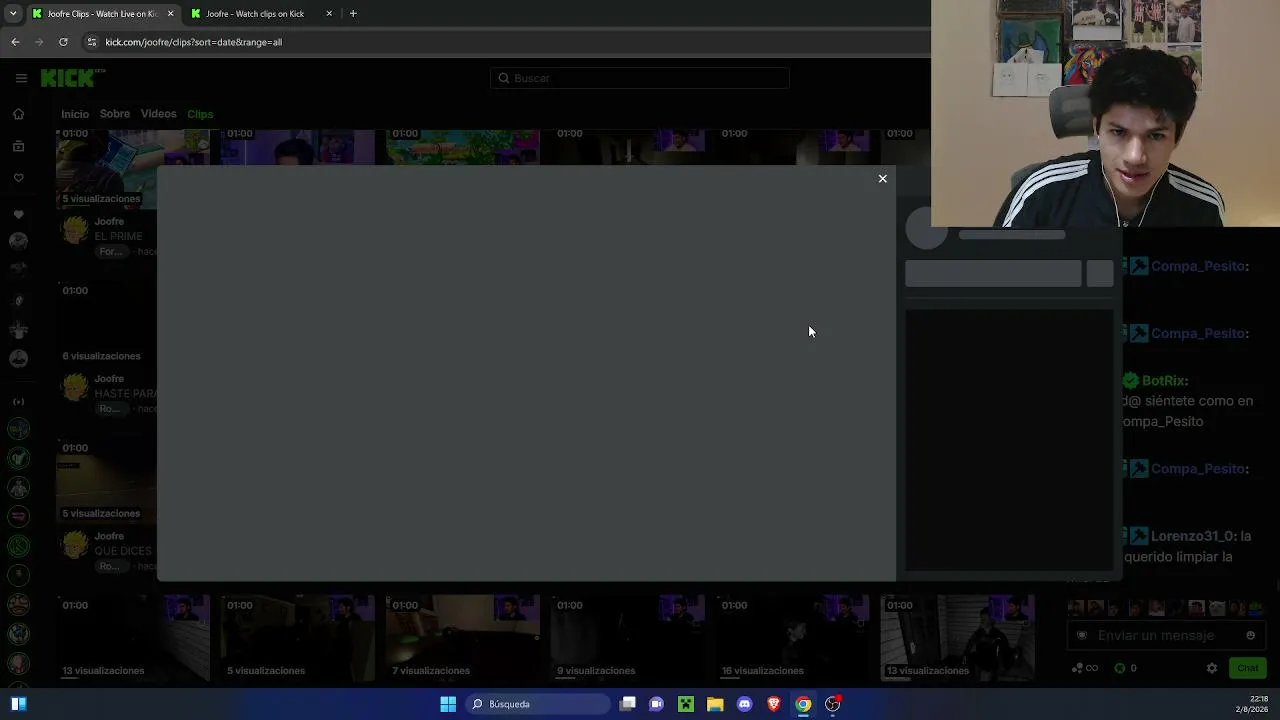This screenshot has height=720, width=1280.
Task: Open Task View from the taskbar
Action: pos(627,704)
